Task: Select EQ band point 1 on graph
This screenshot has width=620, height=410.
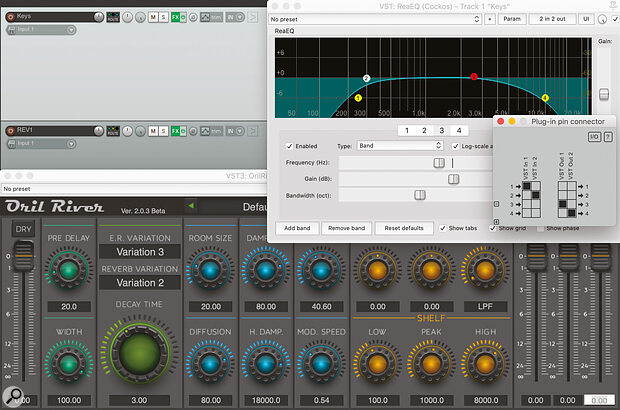Action: (x=358, y=98)
